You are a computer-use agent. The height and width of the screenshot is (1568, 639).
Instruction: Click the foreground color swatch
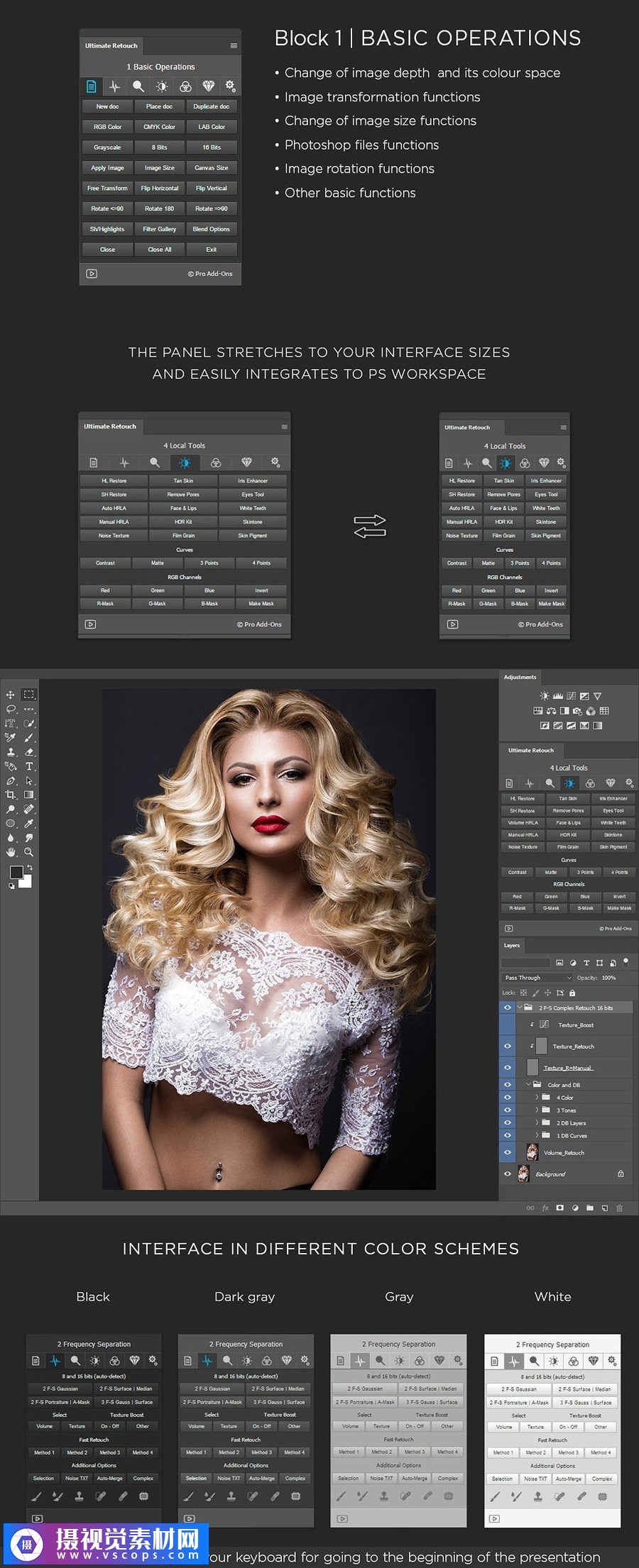pos(16,872)
